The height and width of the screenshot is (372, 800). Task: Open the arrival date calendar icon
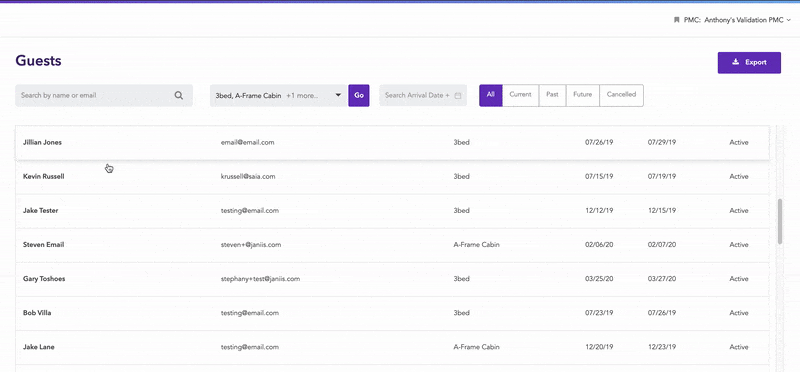(x=458, y=95)
